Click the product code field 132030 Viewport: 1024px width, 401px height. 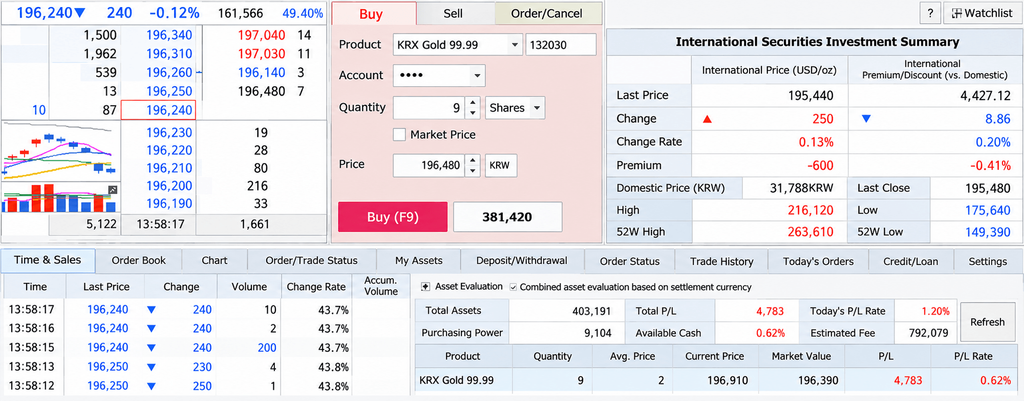(x=560, y=45)
